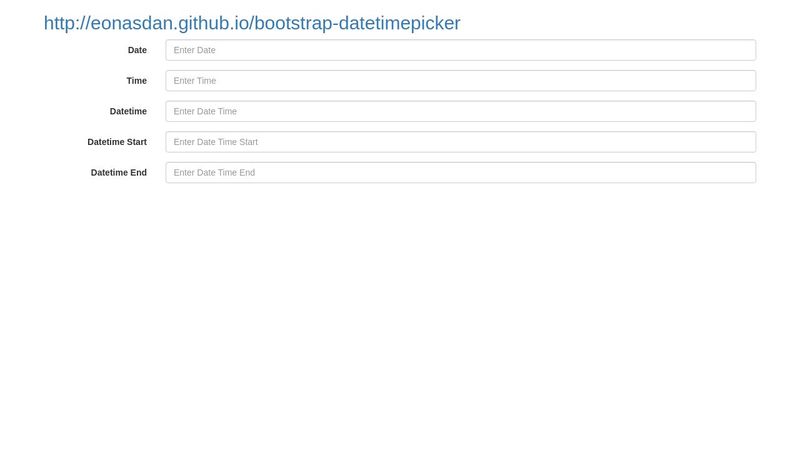Open the date picker via the Date box
The image size is (800, 450).
pos(461,50)
